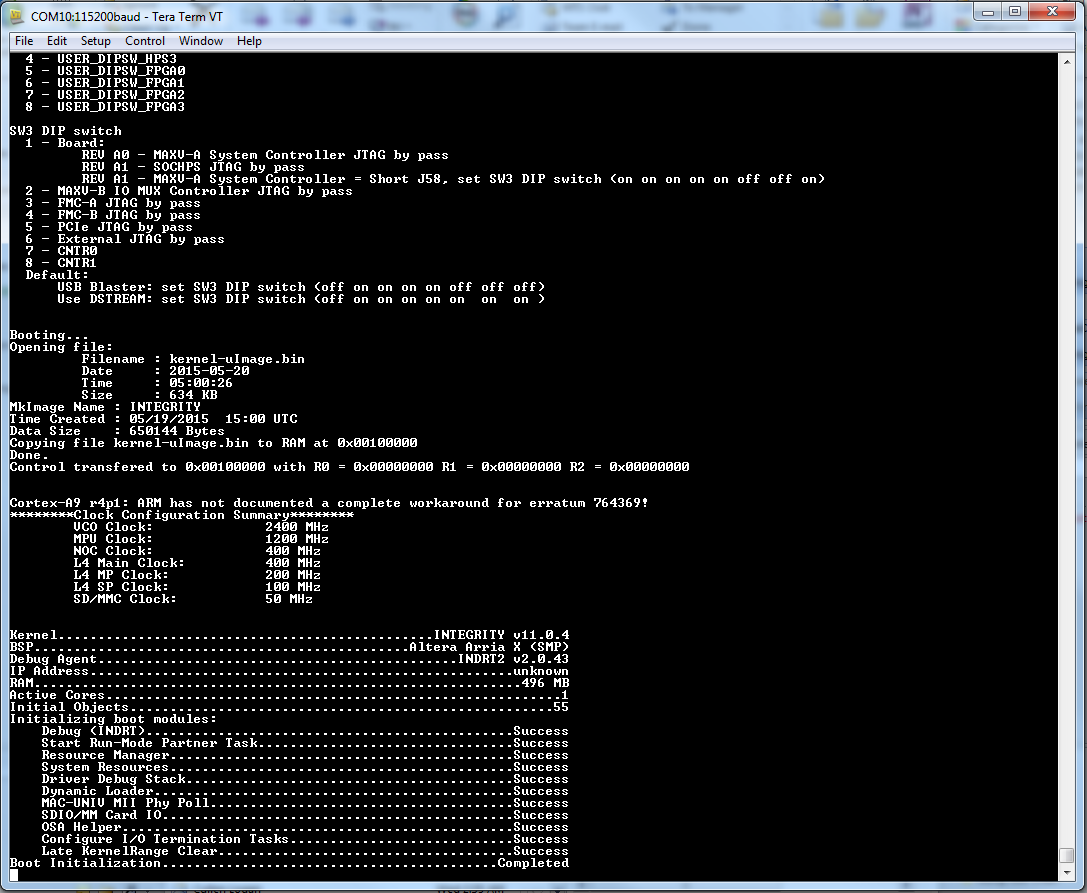Click the 'USER_DIPSW_FPGA0' line

pyautogui.click(x=105, y=71)
